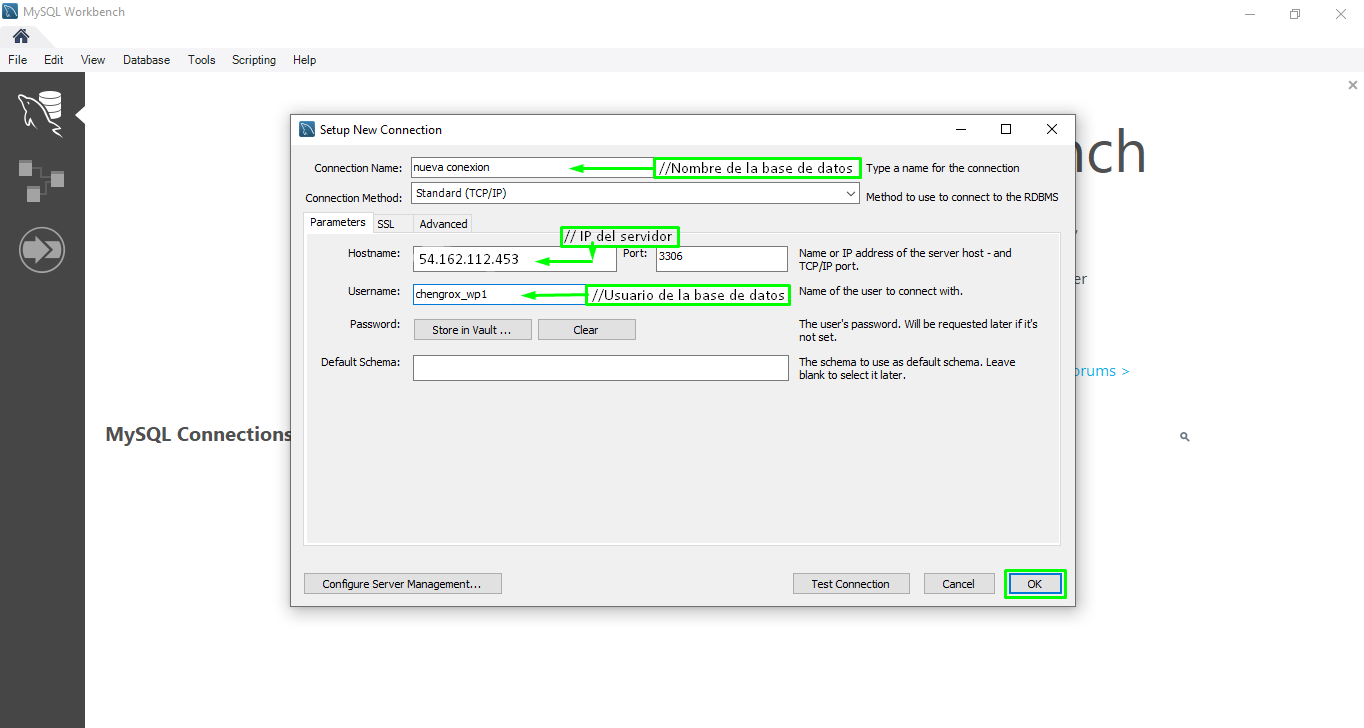Expand the Connection Method dropdown

pyautogui.click(x=849, y=193)
